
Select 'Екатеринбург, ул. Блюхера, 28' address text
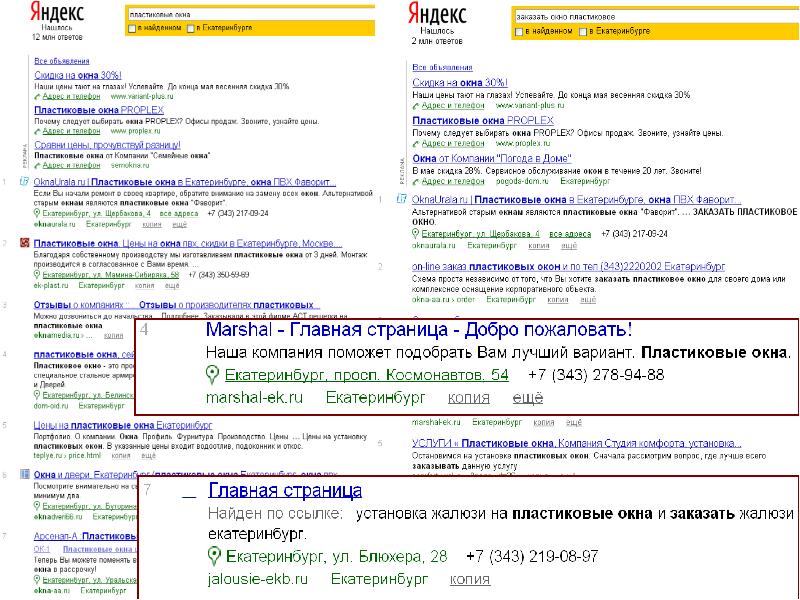tap(337, 556)
